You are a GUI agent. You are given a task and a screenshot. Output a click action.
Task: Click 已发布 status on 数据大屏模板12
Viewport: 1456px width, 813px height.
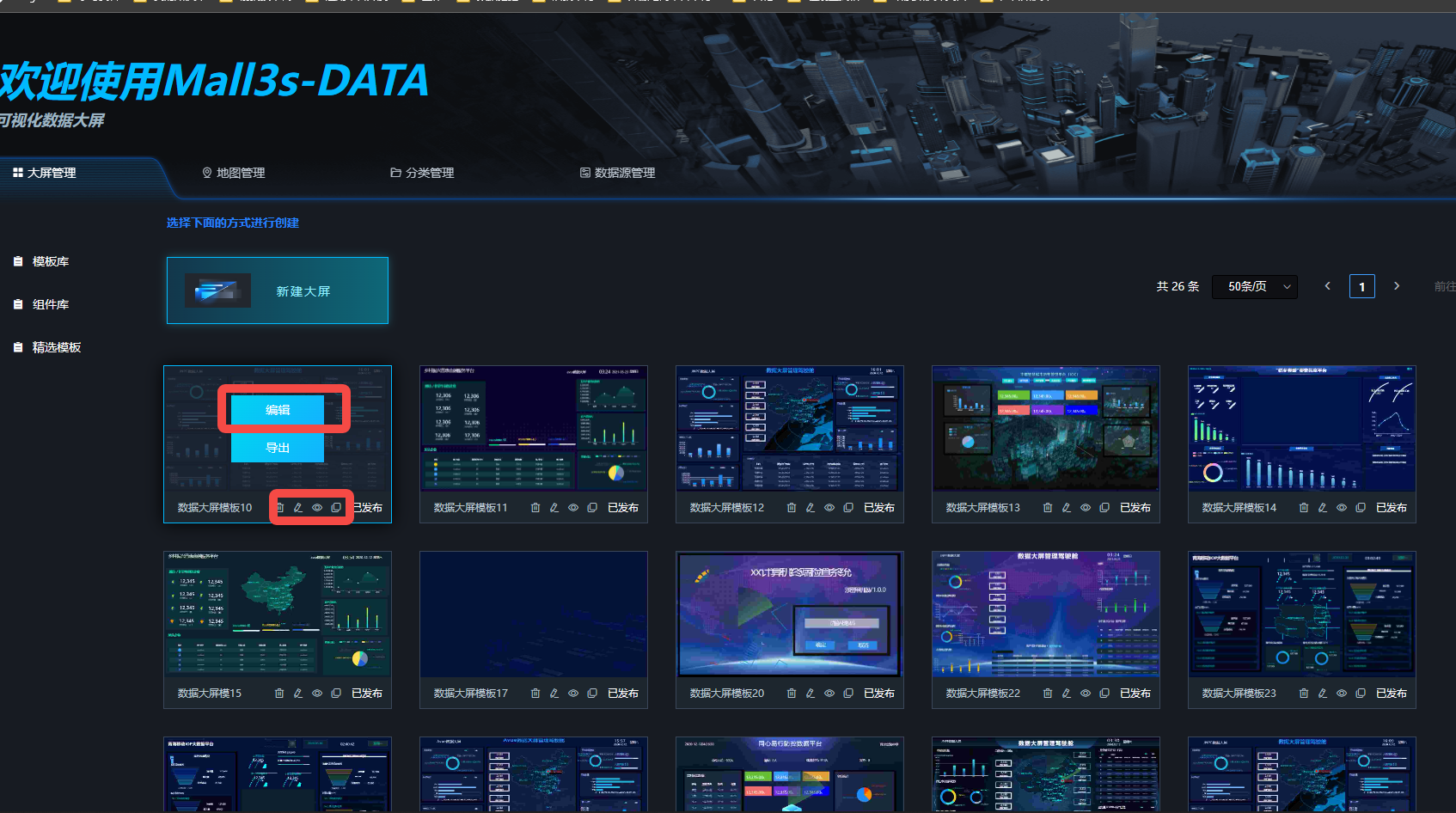click(x=879, y=508)
